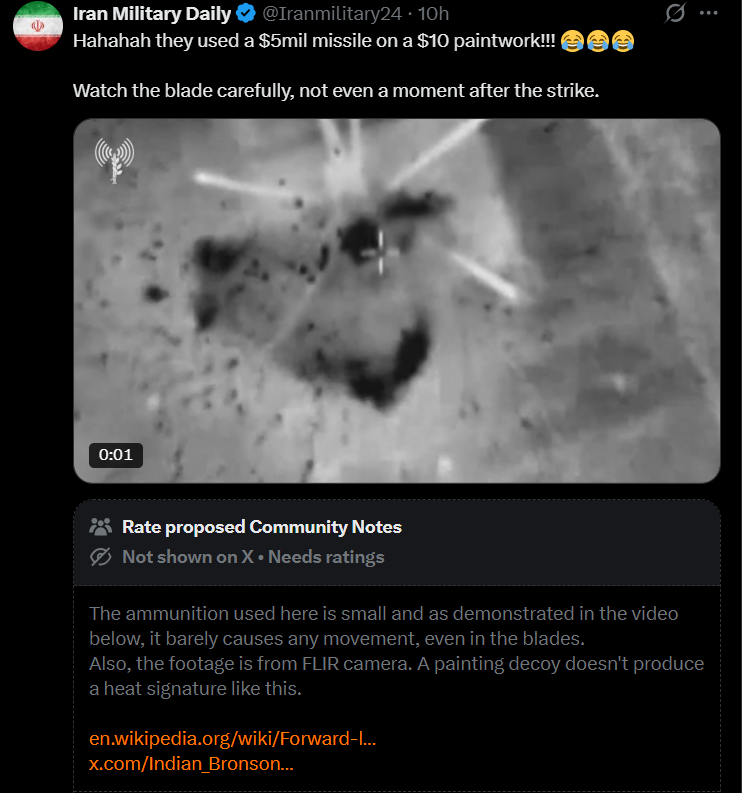Open the en.wikipedia.org Forward-l link
This screenshot has height=793, width=742.
(x=233, y=738)
